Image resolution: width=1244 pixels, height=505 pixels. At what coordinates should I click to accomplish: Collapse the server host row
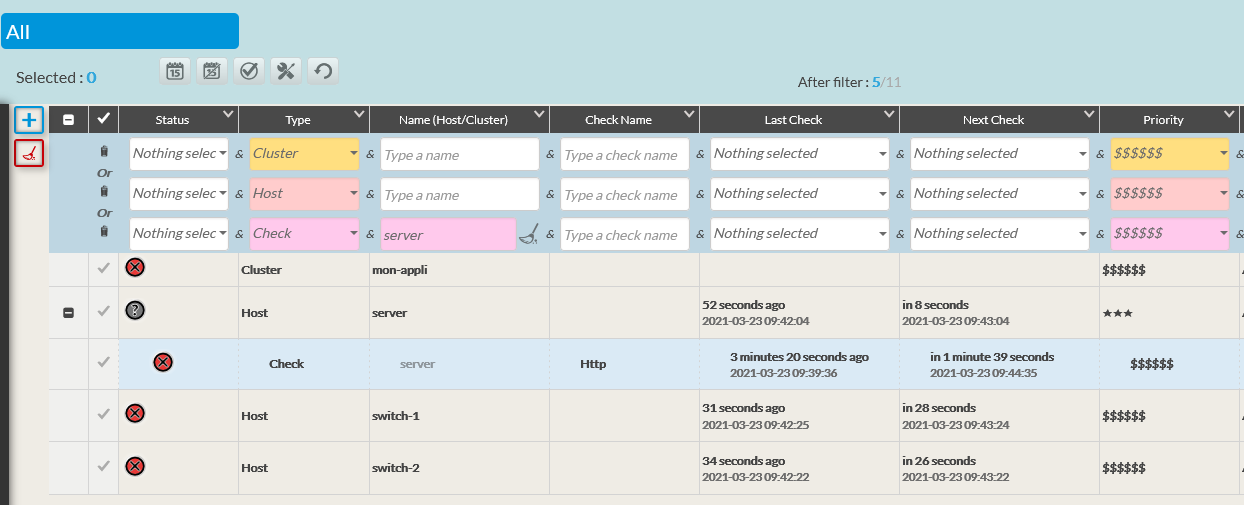point(68,313)
